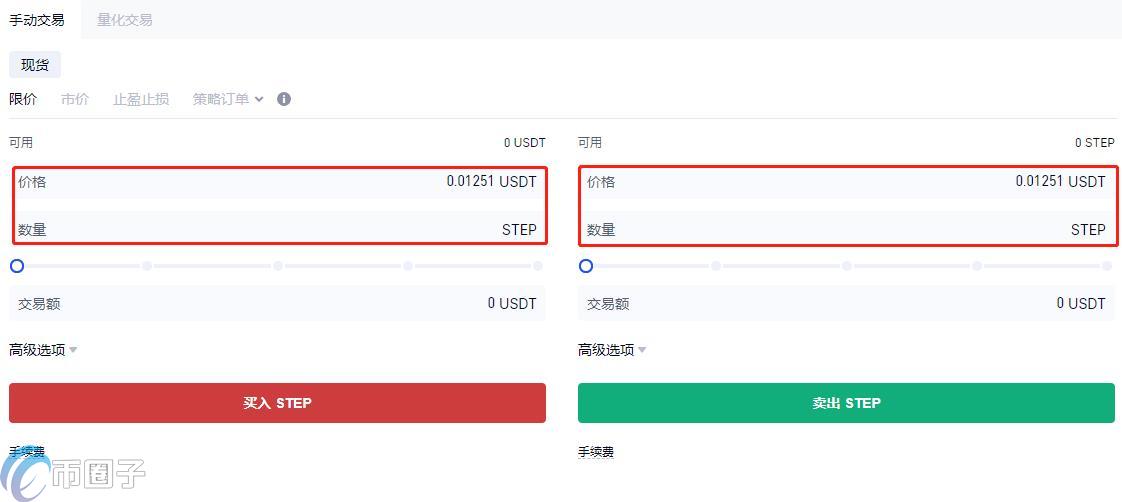Viewport: 1122px width, 502px height.
Task: Click the sell-side amount slider handle
Action: click(x=585, y=266)
